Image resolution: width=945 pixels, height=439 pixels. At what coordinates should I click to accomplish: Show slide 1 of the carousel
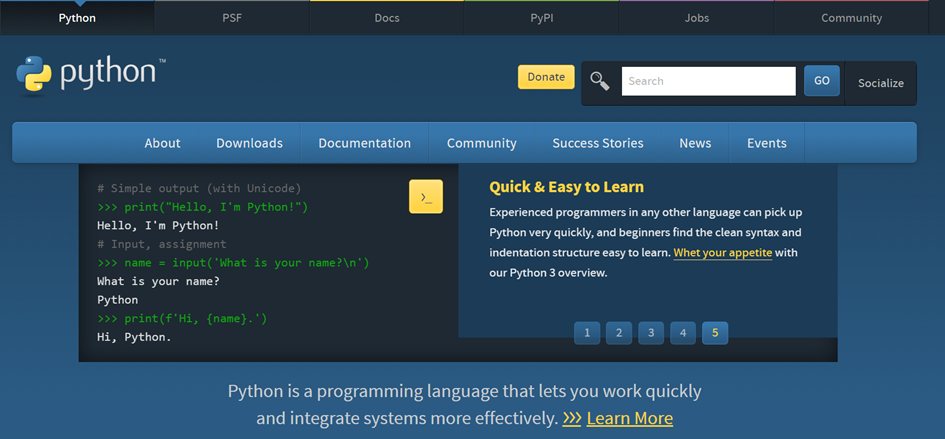587,333
